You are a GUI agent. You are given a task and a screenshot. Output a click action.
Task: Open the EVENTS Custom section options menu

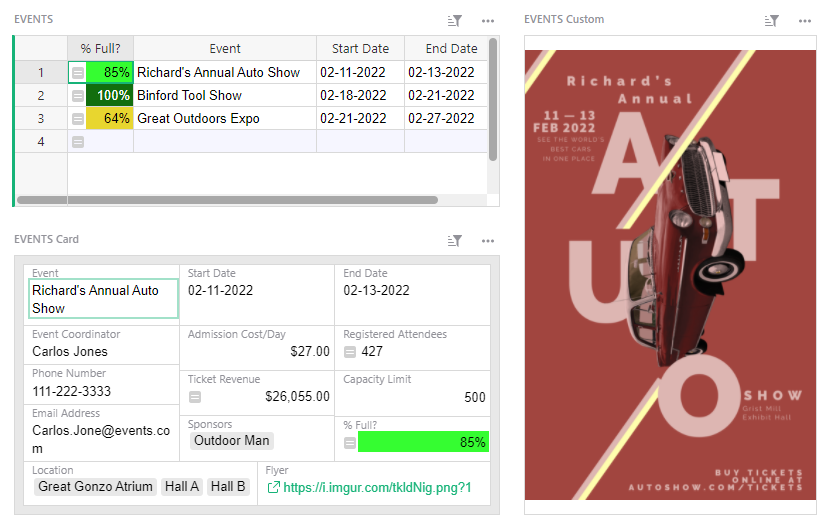click(x=805, y=20)
